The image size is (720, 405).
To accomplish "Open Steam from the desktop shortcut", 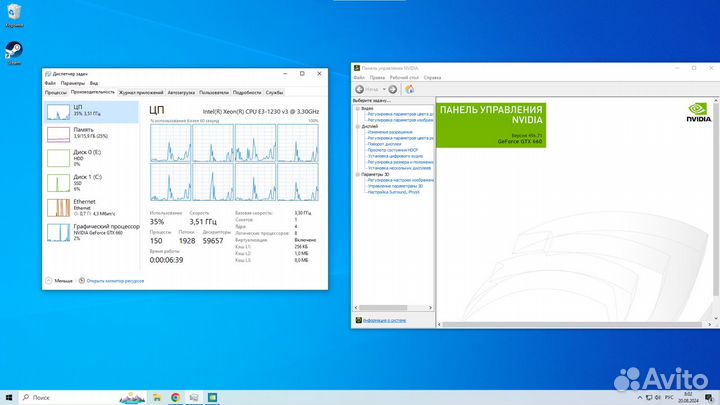I will [14, 51].
